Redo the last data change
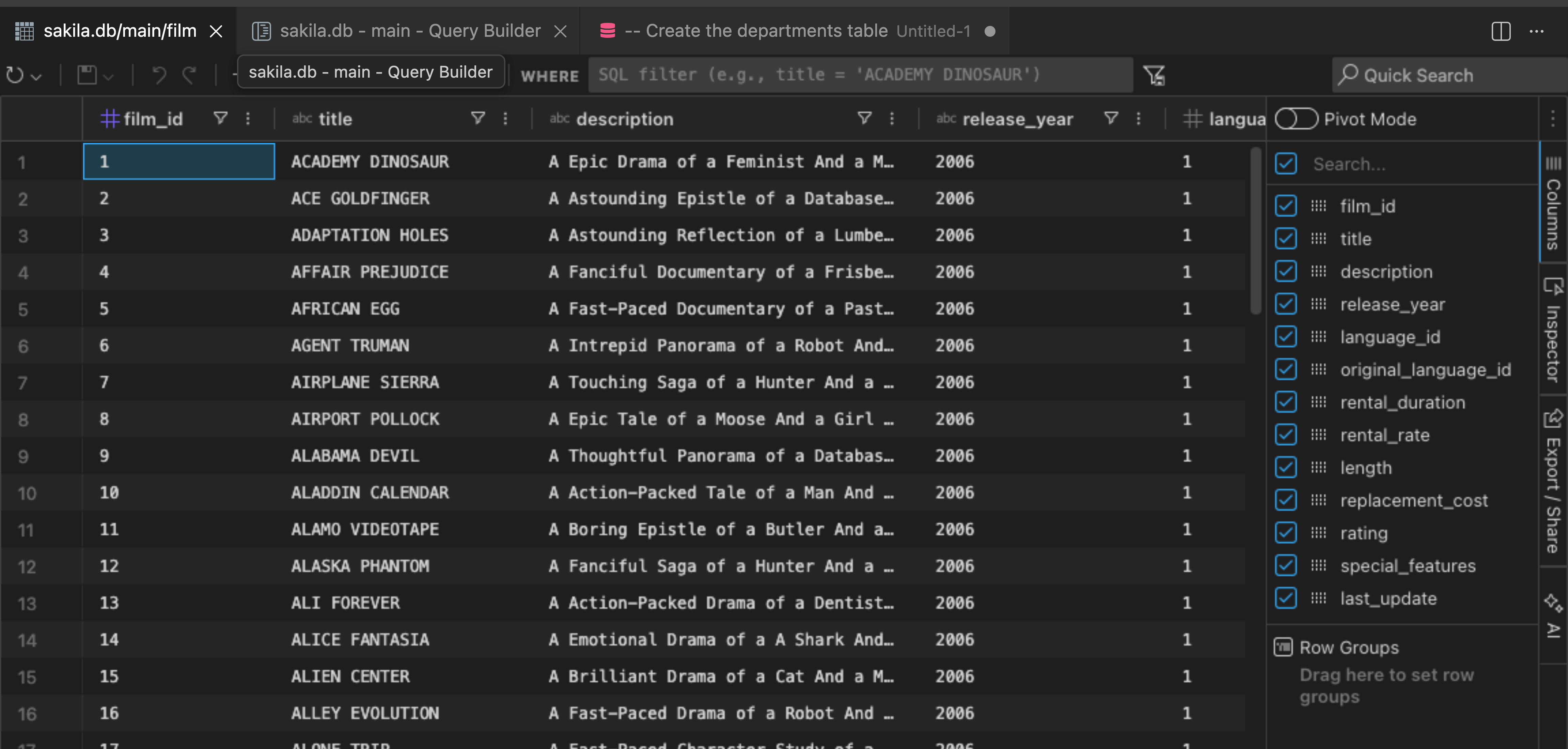This screenshot has width=1568, height=749. point(189,75)
